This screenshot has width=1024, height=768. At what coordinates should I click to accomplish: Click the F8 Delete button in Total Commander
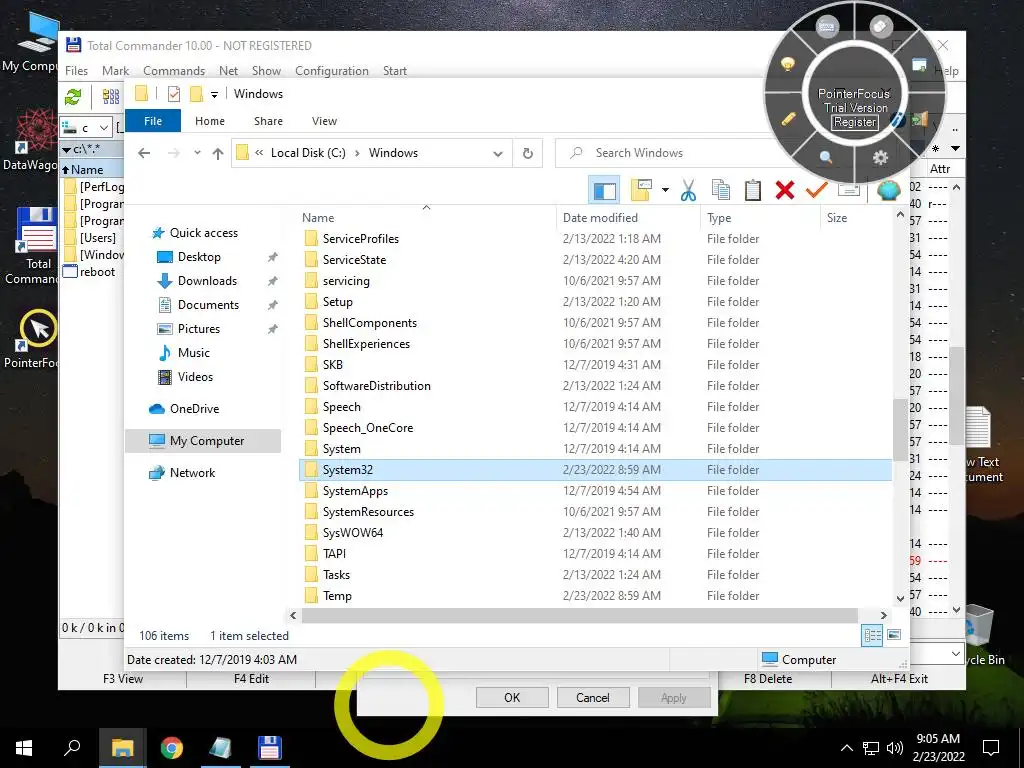pos(767,679)
